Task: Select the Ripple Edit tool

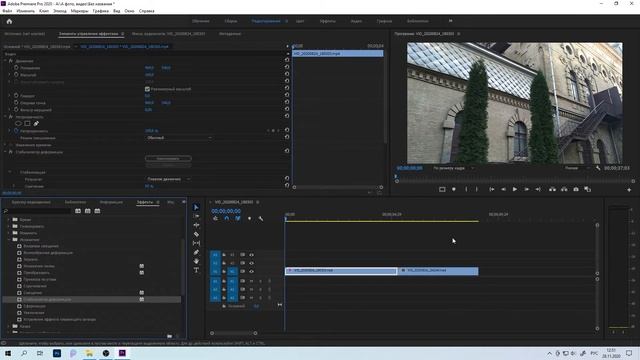Action: click(196, 225)
